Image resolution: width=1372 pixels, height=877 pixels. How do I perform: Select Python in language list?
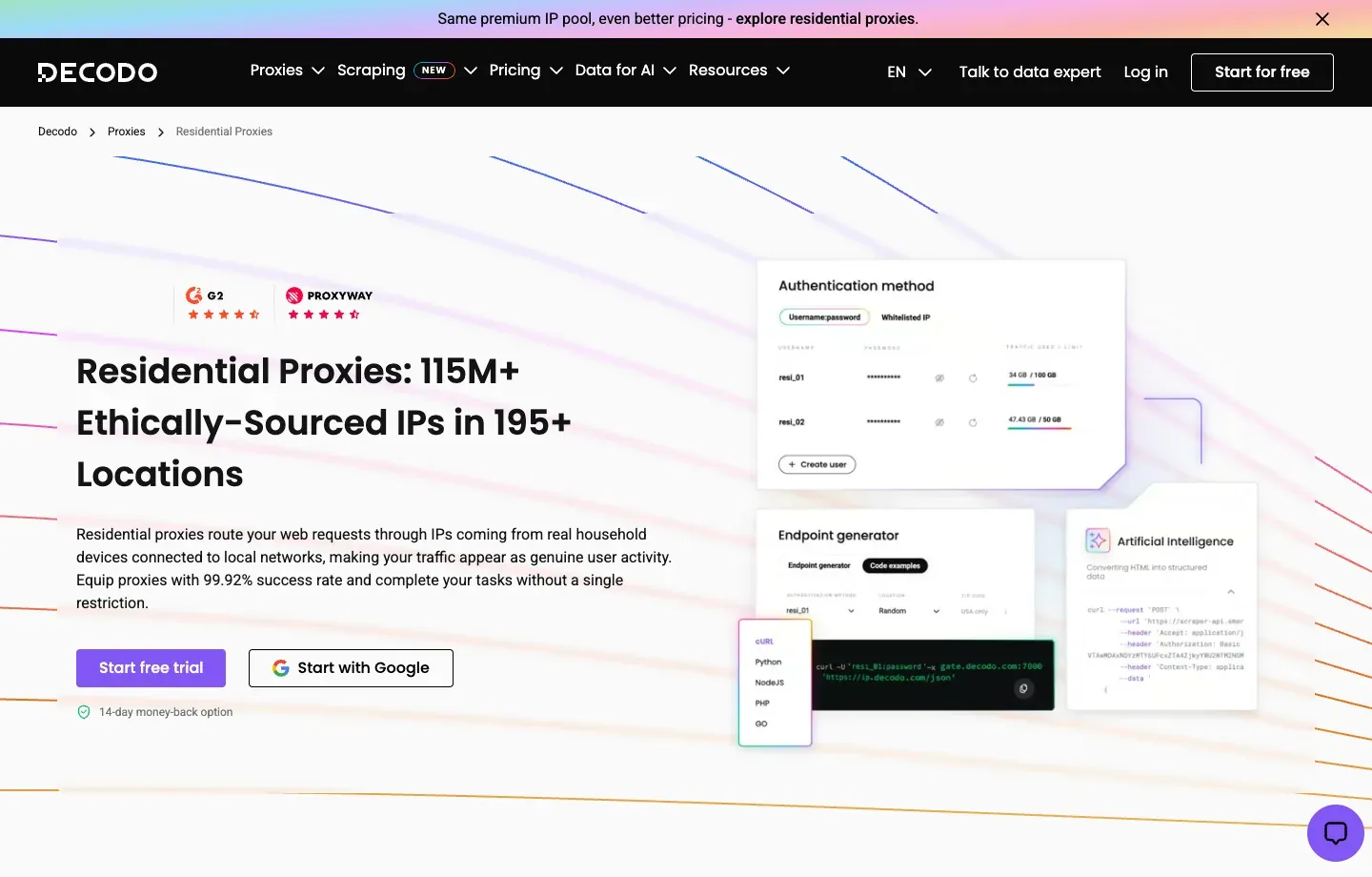pos(768,662)
